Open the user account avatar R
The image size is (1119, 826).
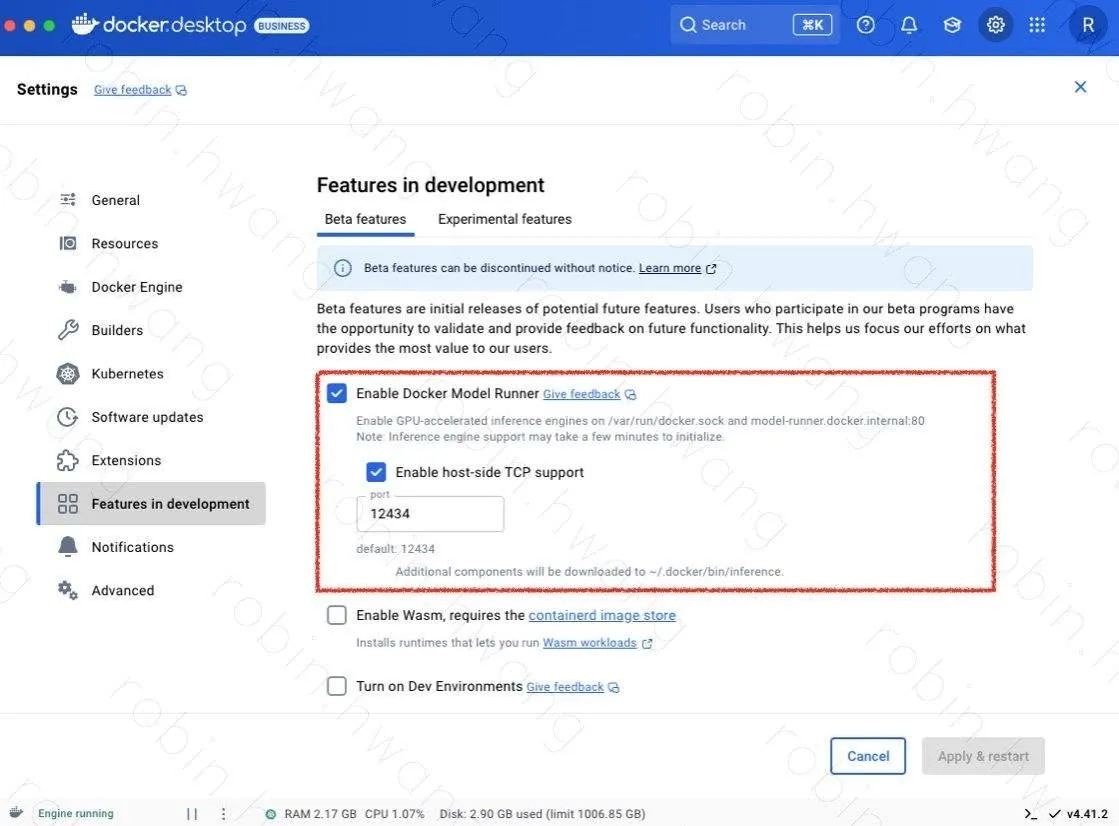pos(1088,25)
